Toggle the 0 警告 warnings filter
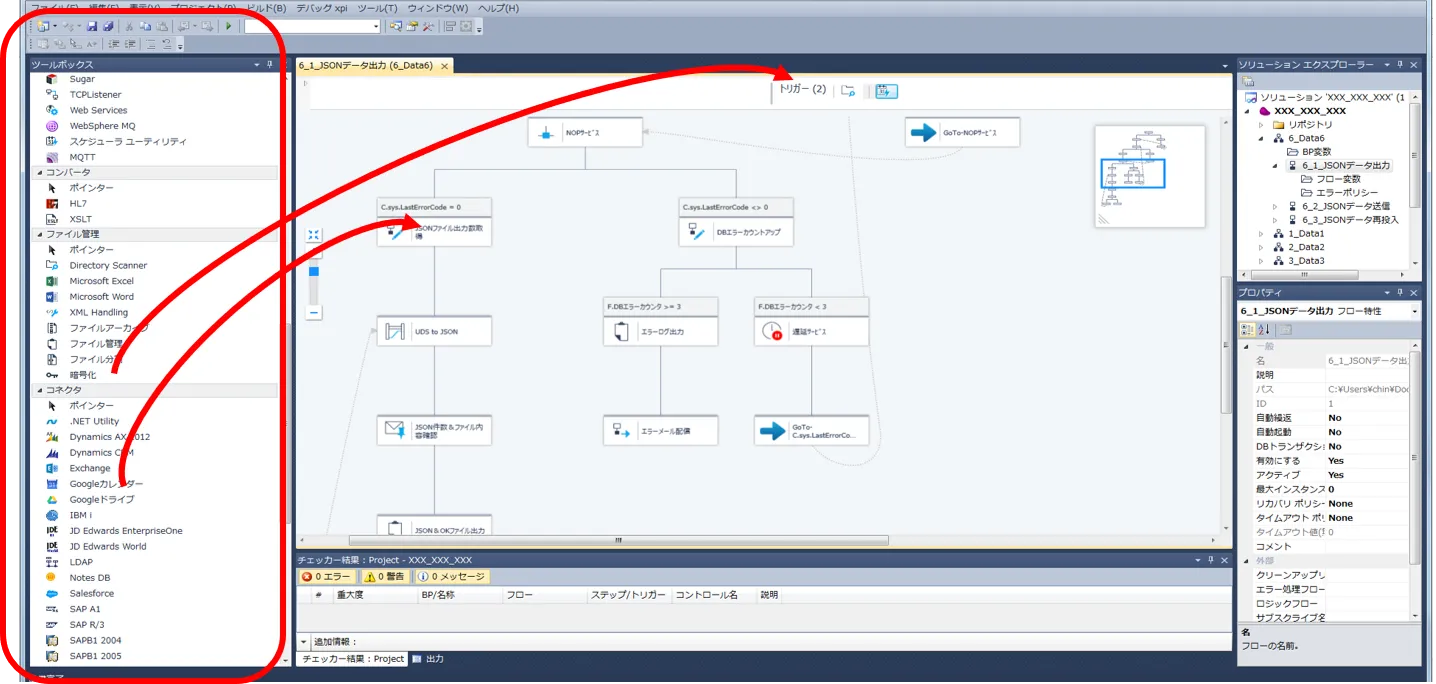This screenshot has width=1436, height=684. coord(384,577)
